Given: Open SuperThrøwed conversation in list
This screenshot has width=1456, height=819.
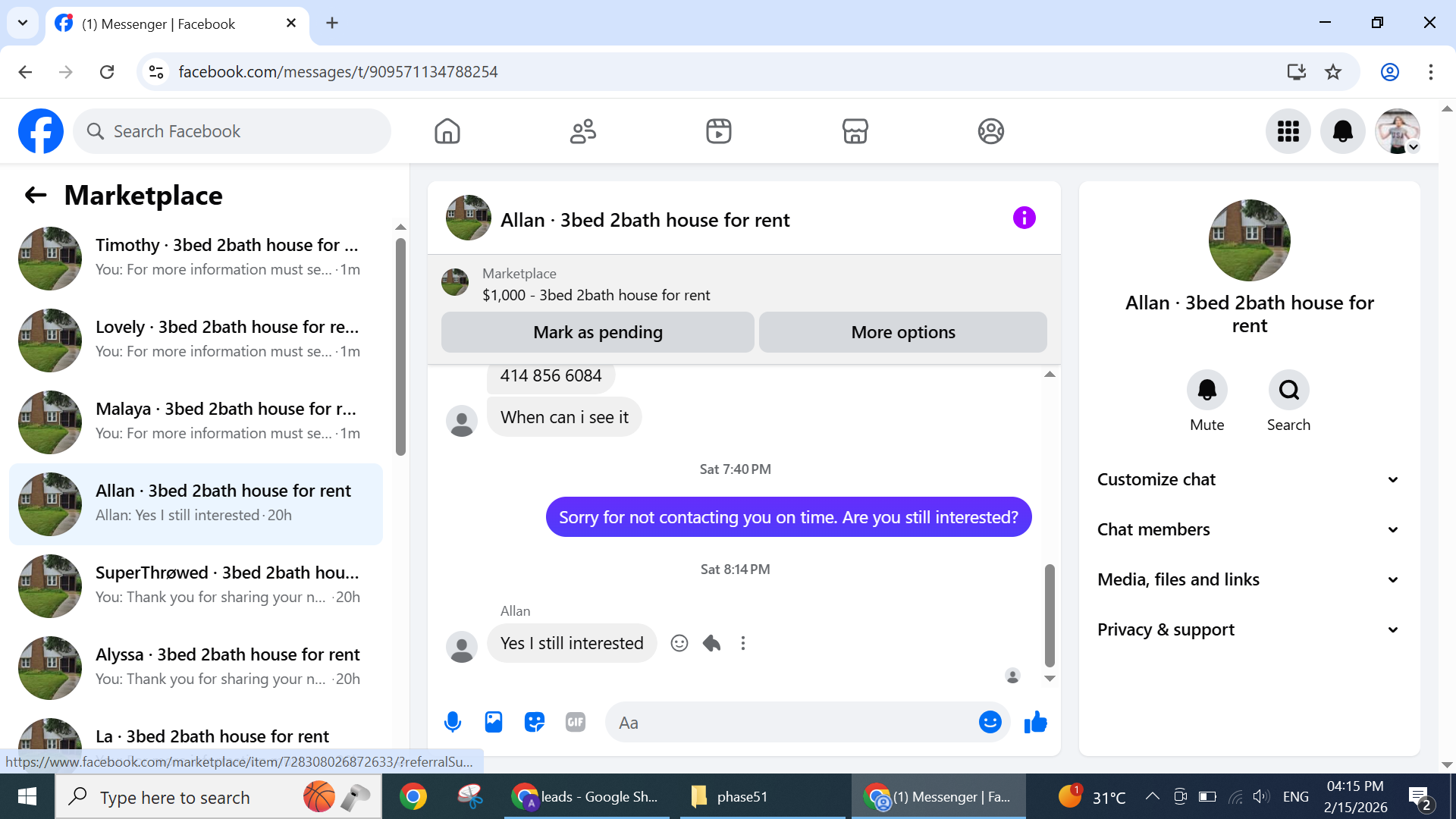Looking at the screenshot, I should tap(196, 585).
